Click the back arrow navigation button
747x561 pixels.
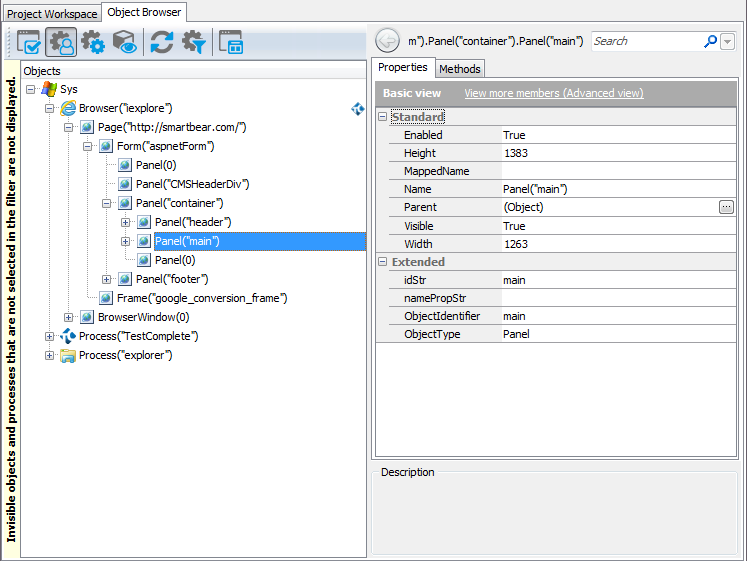click(x=387, y=41)
